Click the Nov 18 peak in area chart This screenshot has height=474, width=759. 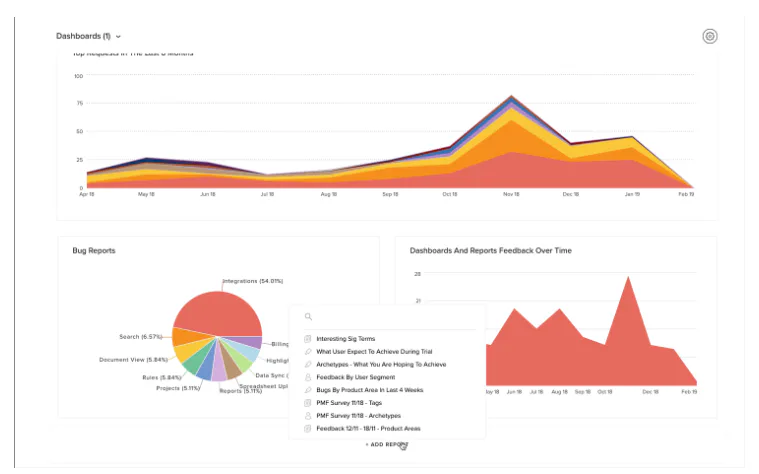(512, 97)
